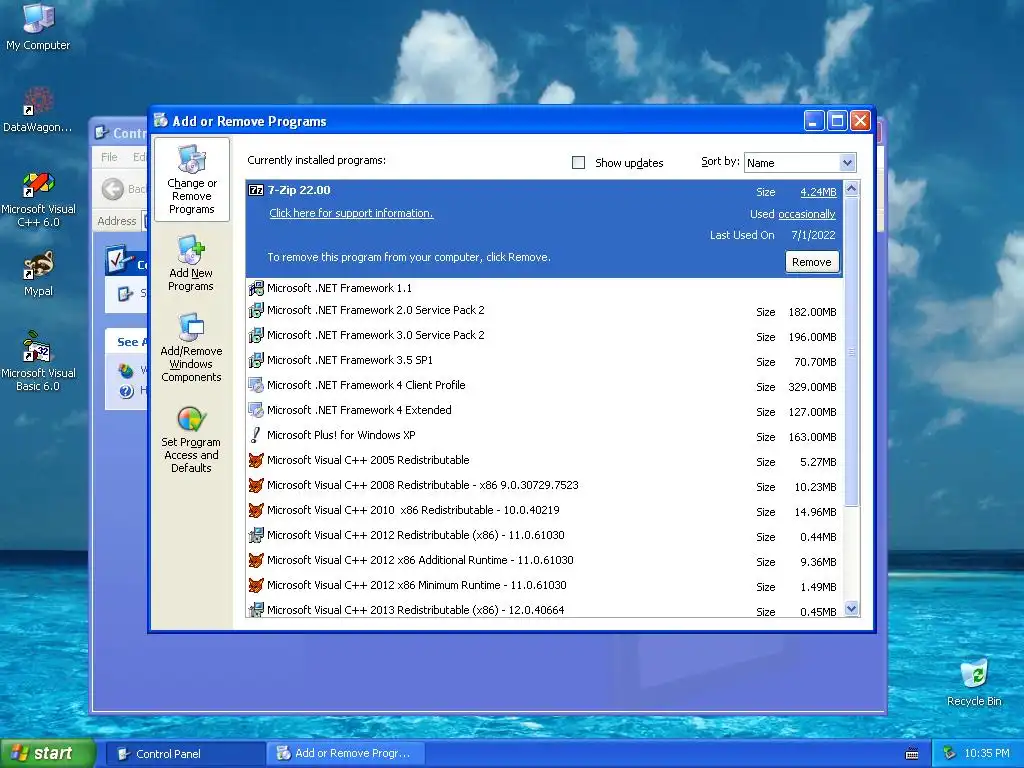Viewport: 1024px width, 768px height.
Task: Select Visual C++ 2010 x86 Redistributable text
Action: tap(413, 510)
